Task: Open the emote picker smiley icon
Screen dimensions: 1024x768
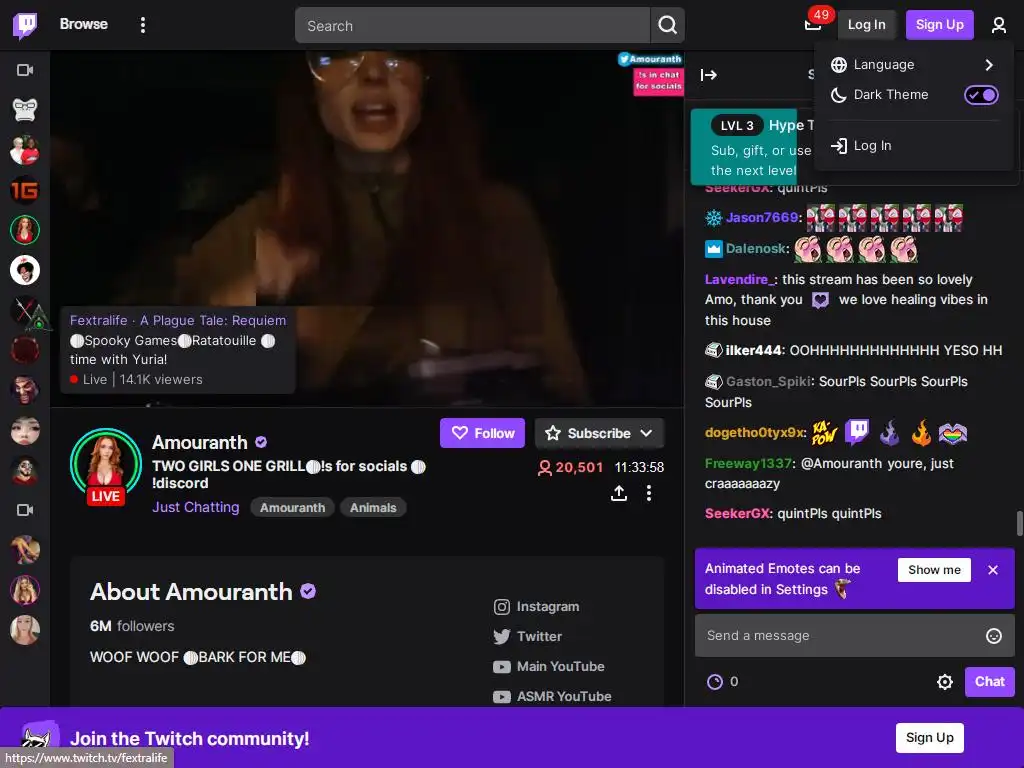Action: 993,636
